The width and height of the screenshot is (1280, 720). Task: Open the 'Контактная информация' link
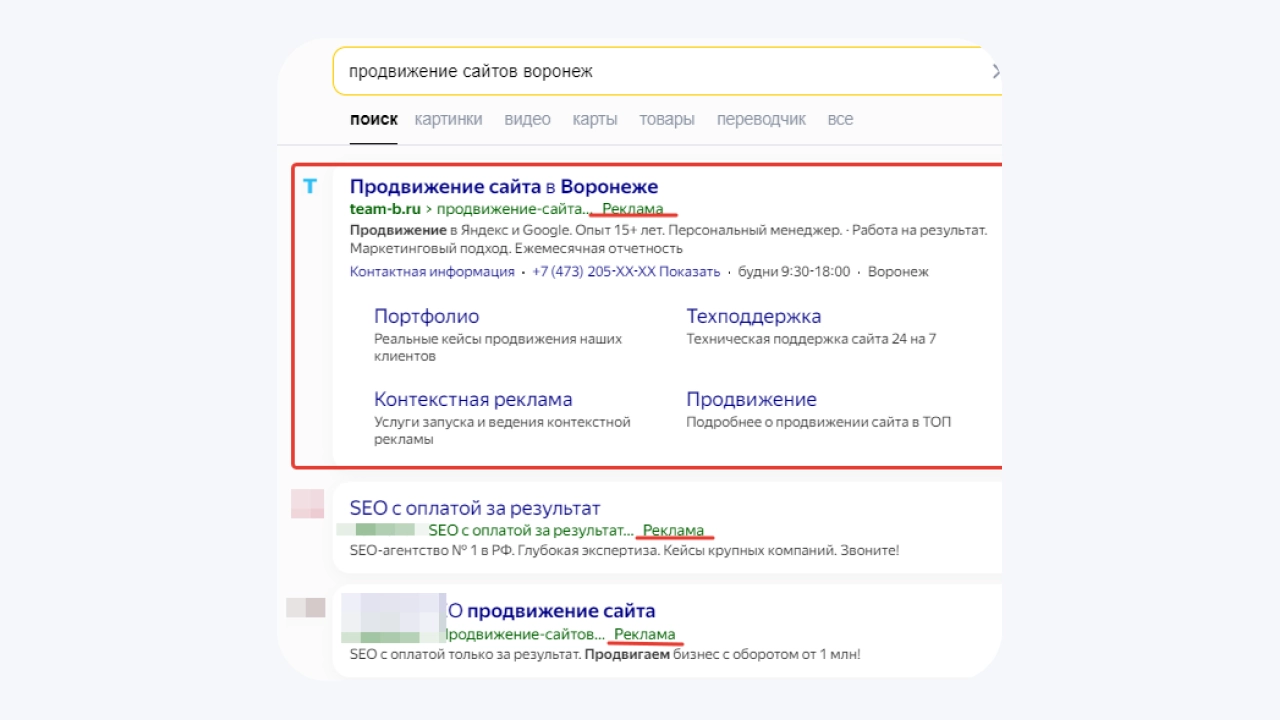coord(432,272)
